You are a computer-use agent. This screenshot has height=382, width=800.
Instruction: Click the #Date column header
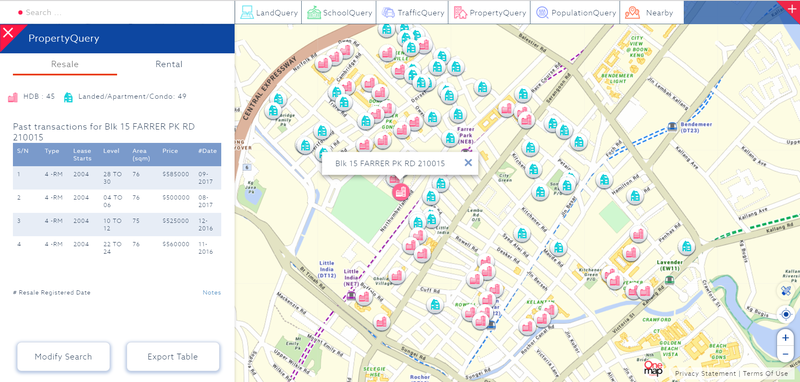tap(208, 151)
